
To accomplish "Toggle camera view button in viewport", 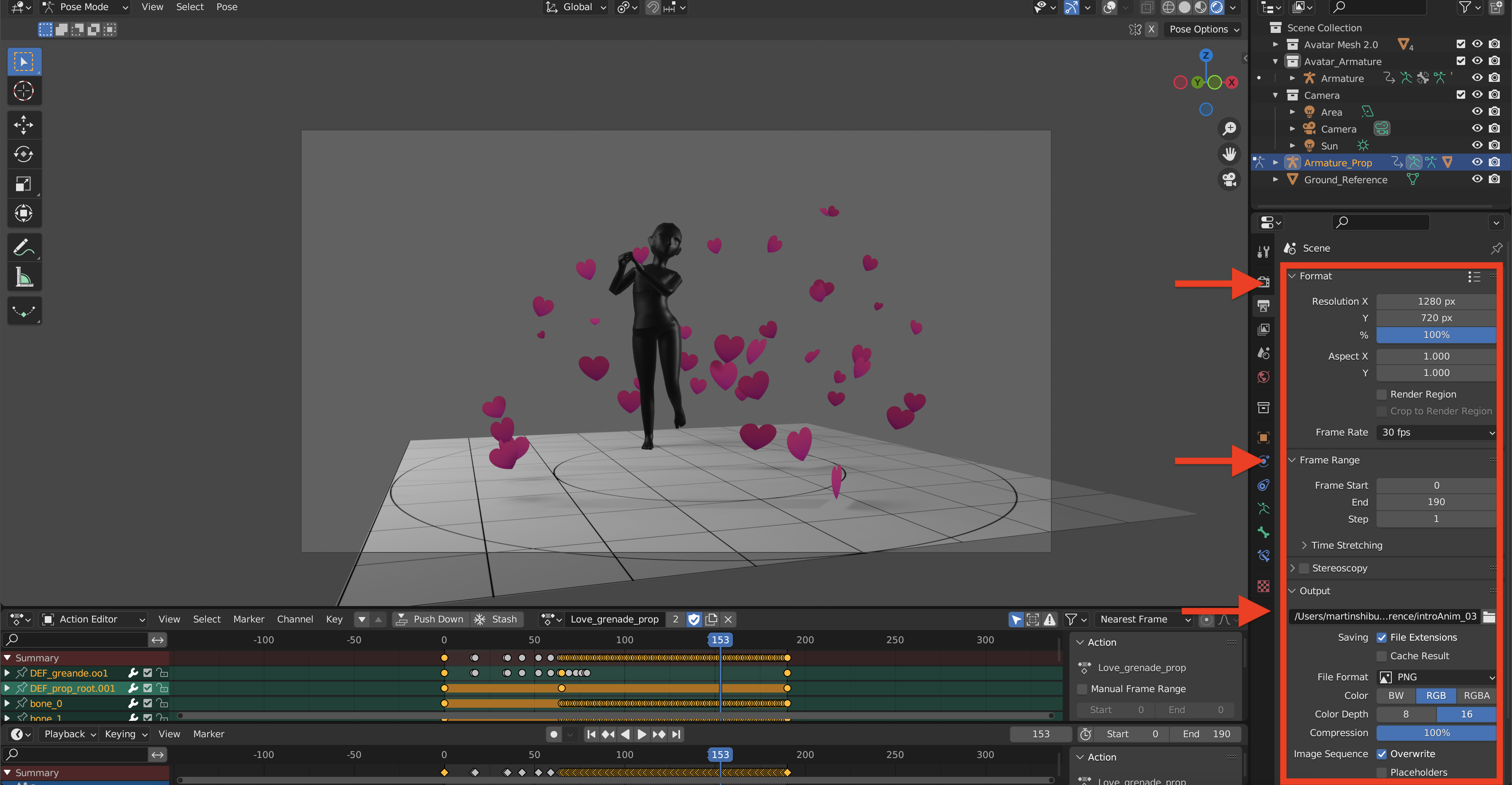I will click(x=1229, y=179).
